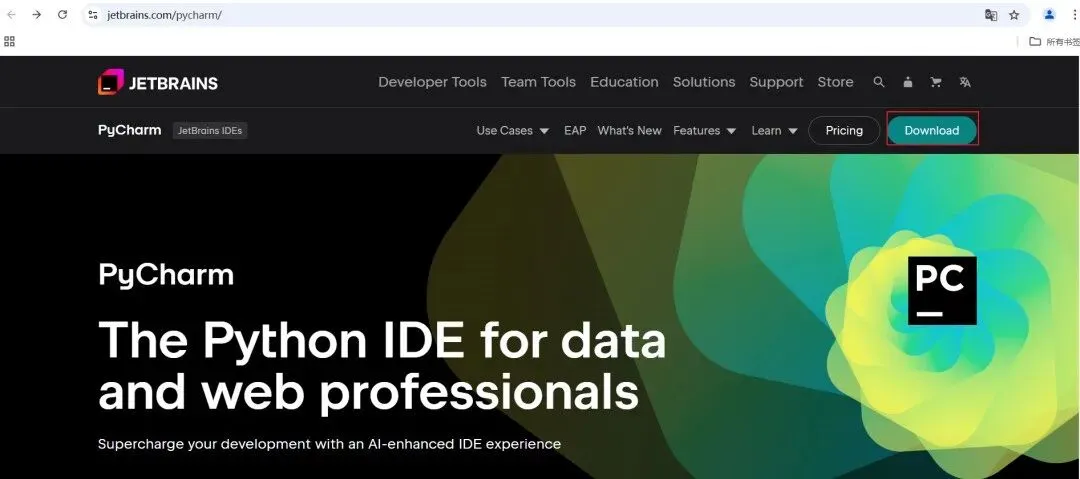
Task: Open the site search magnifier icon
Action: [x=878, y=82]
